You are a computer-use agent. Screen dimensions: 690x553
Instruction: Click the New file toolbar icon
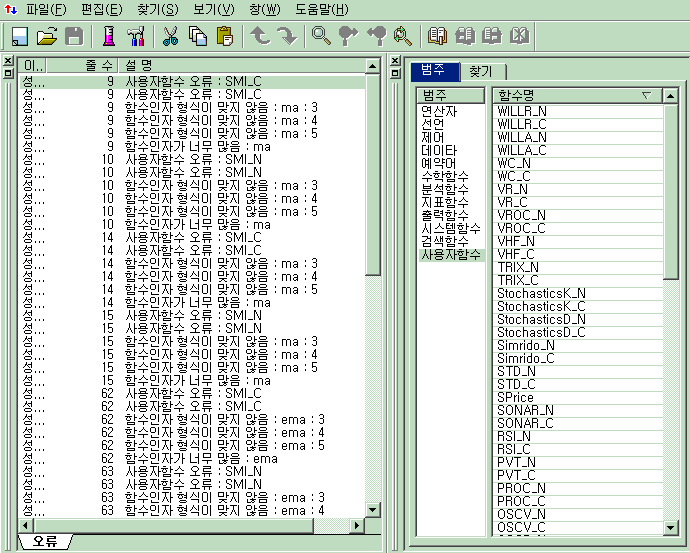click(x=20, y=37)
